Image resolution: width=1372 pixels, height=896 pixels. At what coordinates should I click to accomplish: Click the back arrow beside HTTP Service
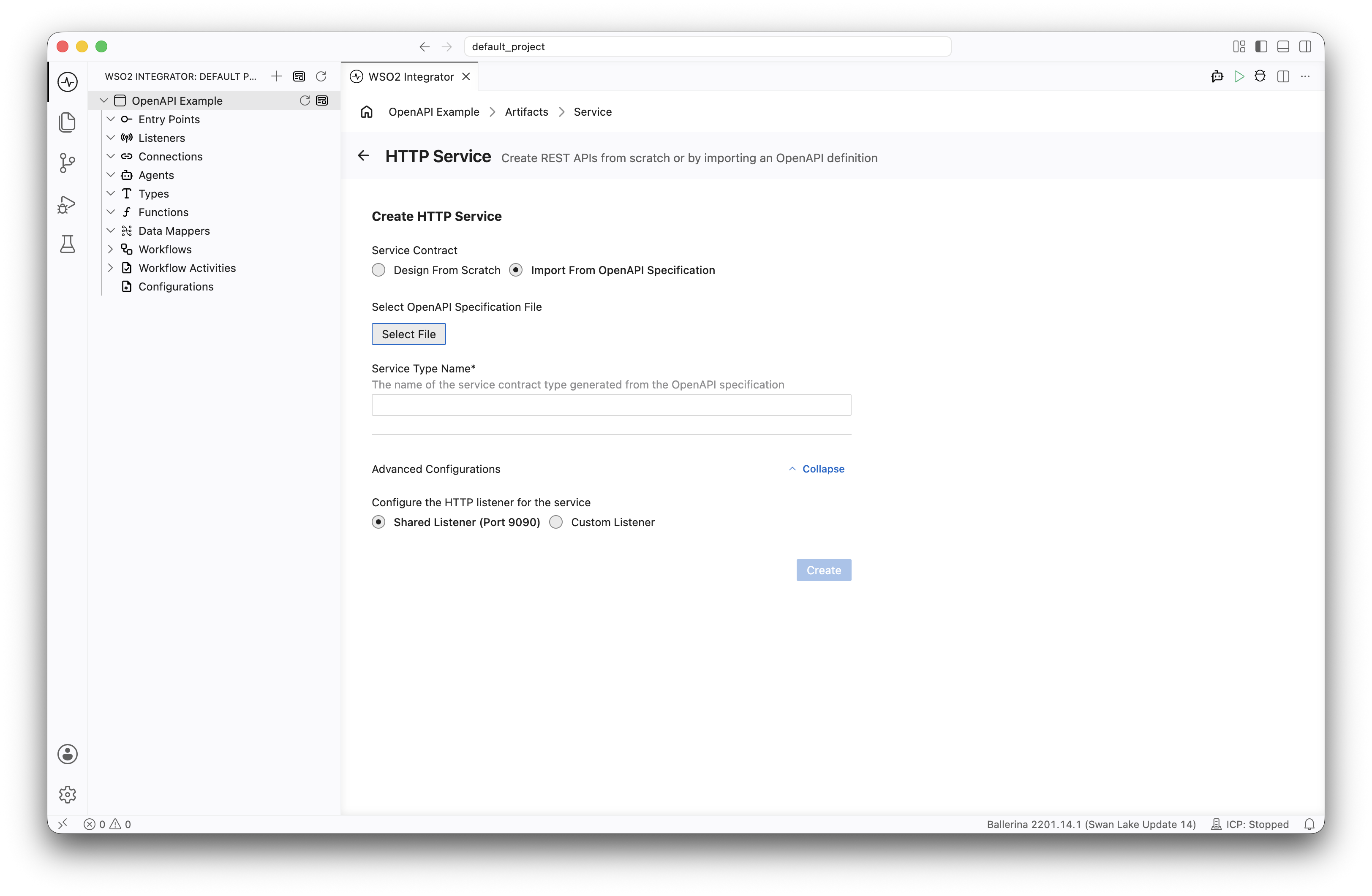point(363,155)
